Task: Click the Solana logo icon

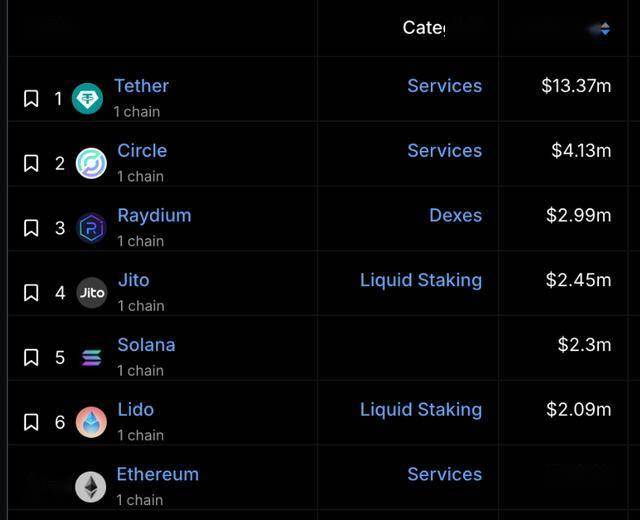Action: pyautogui.click(x=91, y=358)
